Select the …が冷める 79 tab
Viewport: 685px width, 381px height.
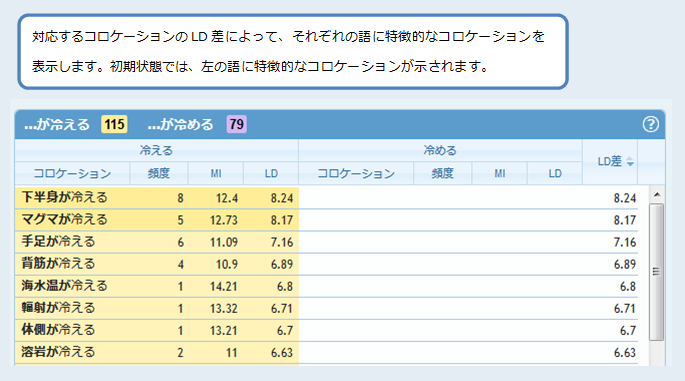click(x=197, y=125)
